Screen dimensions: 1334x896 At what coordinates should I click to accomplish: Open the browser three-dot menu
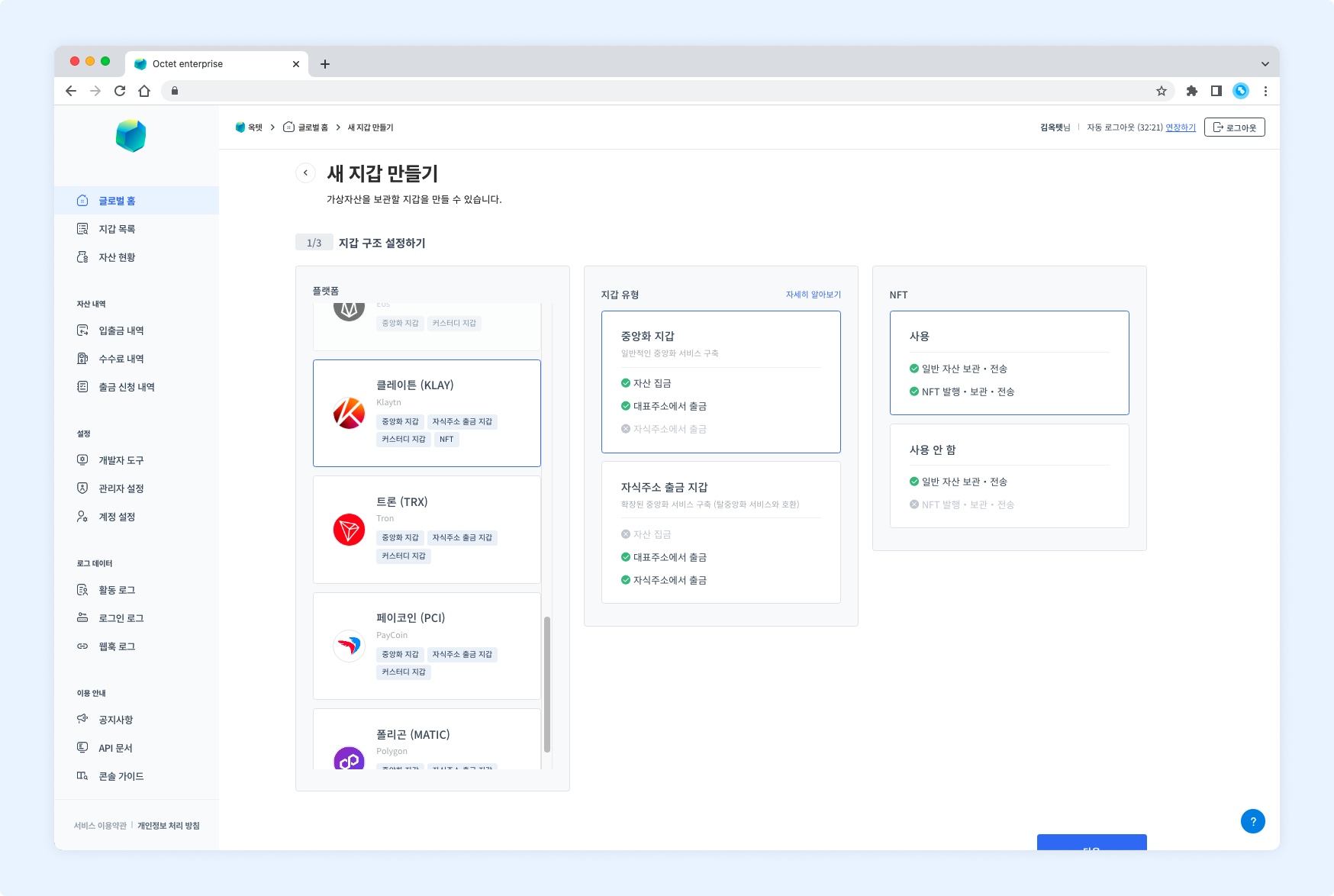[1265, 91]
